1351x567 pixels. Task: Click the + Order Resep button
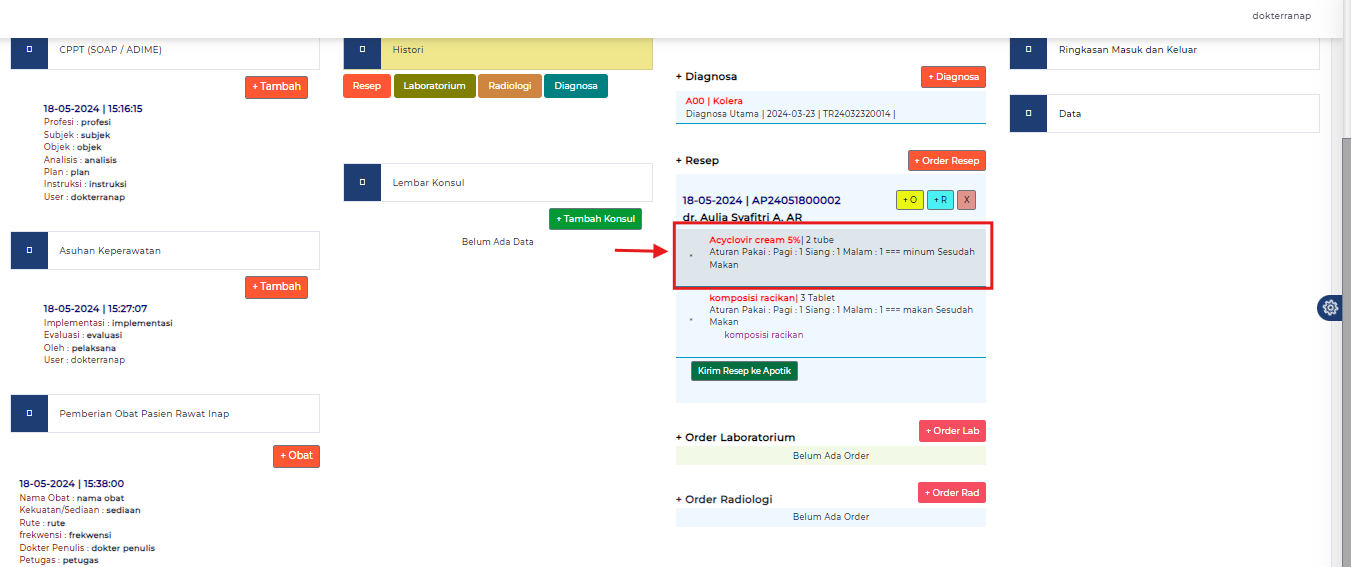(x=946, y=161)
